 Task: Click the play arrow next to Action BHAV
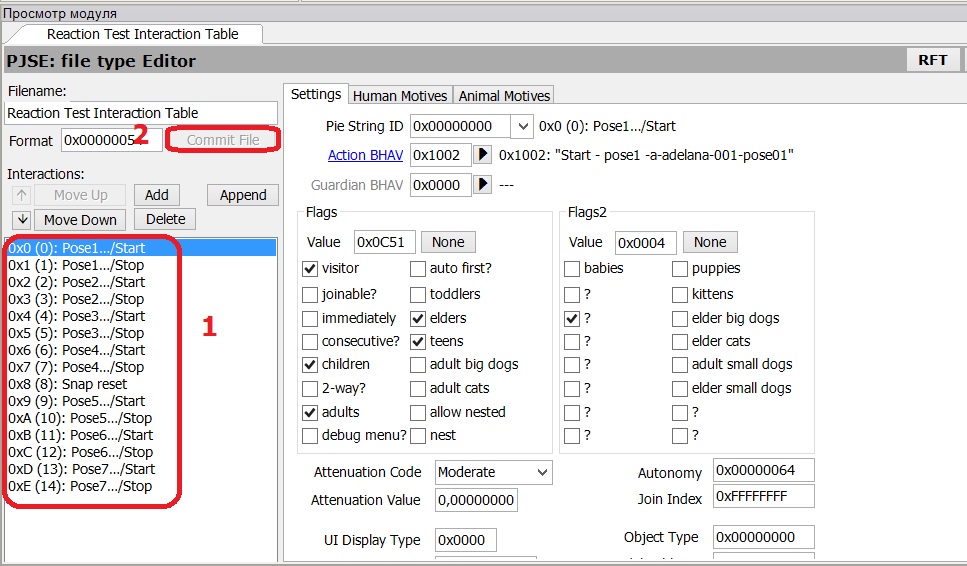[483, 155]
